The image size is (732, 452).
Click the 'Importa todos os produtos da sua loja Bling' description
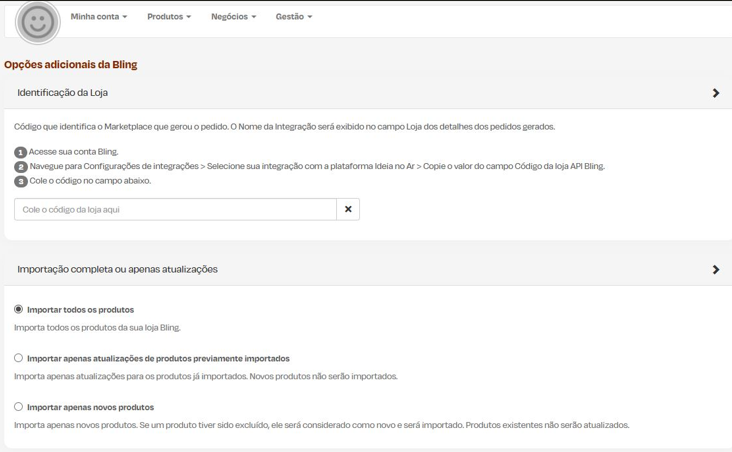(x=97, y=327)
